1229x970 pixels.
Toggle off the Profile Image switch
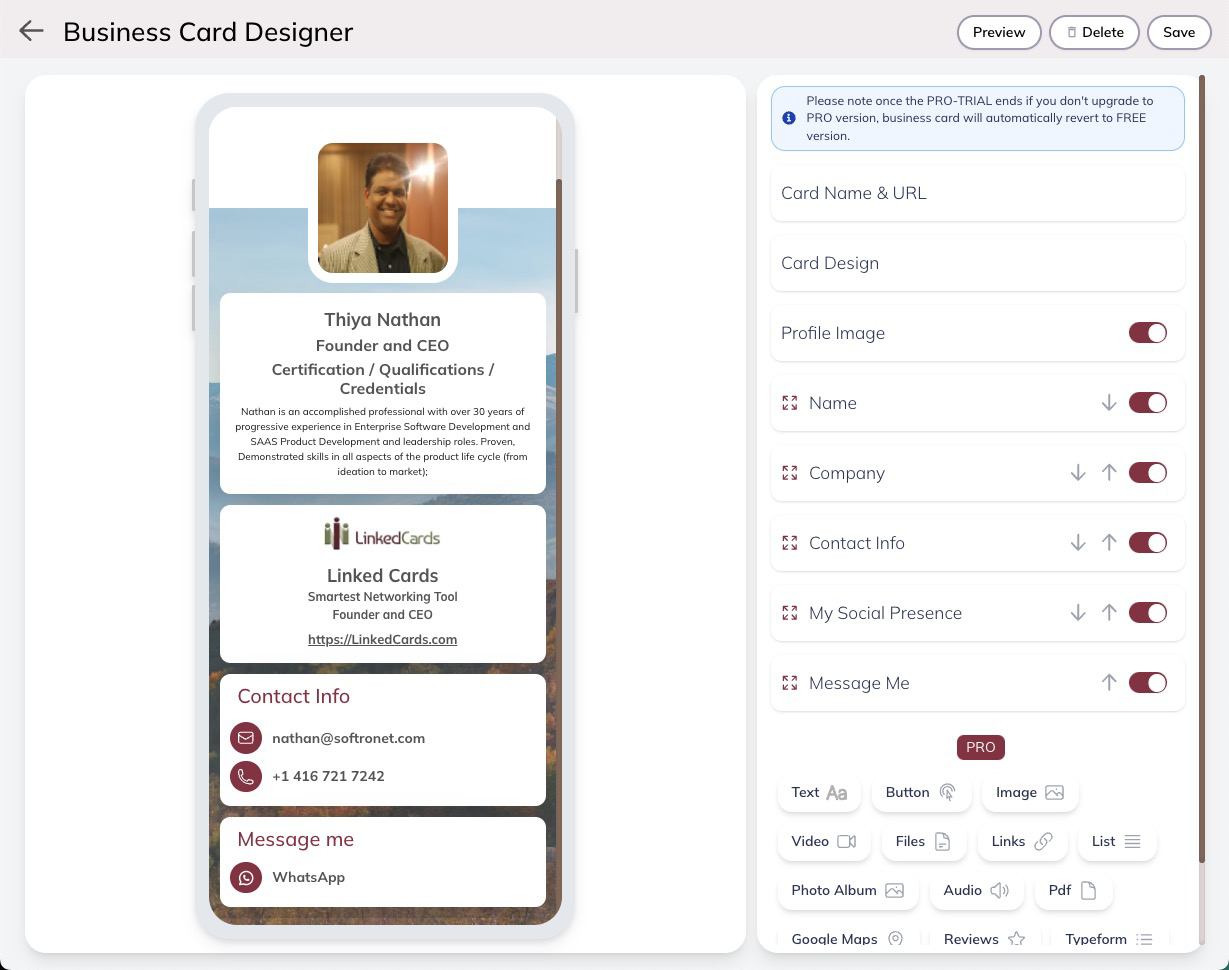coord(1147,333)
